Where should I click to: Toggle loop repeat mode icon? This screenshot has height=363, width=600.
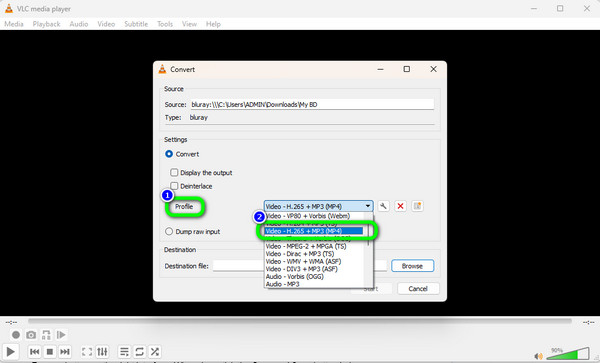139,352
